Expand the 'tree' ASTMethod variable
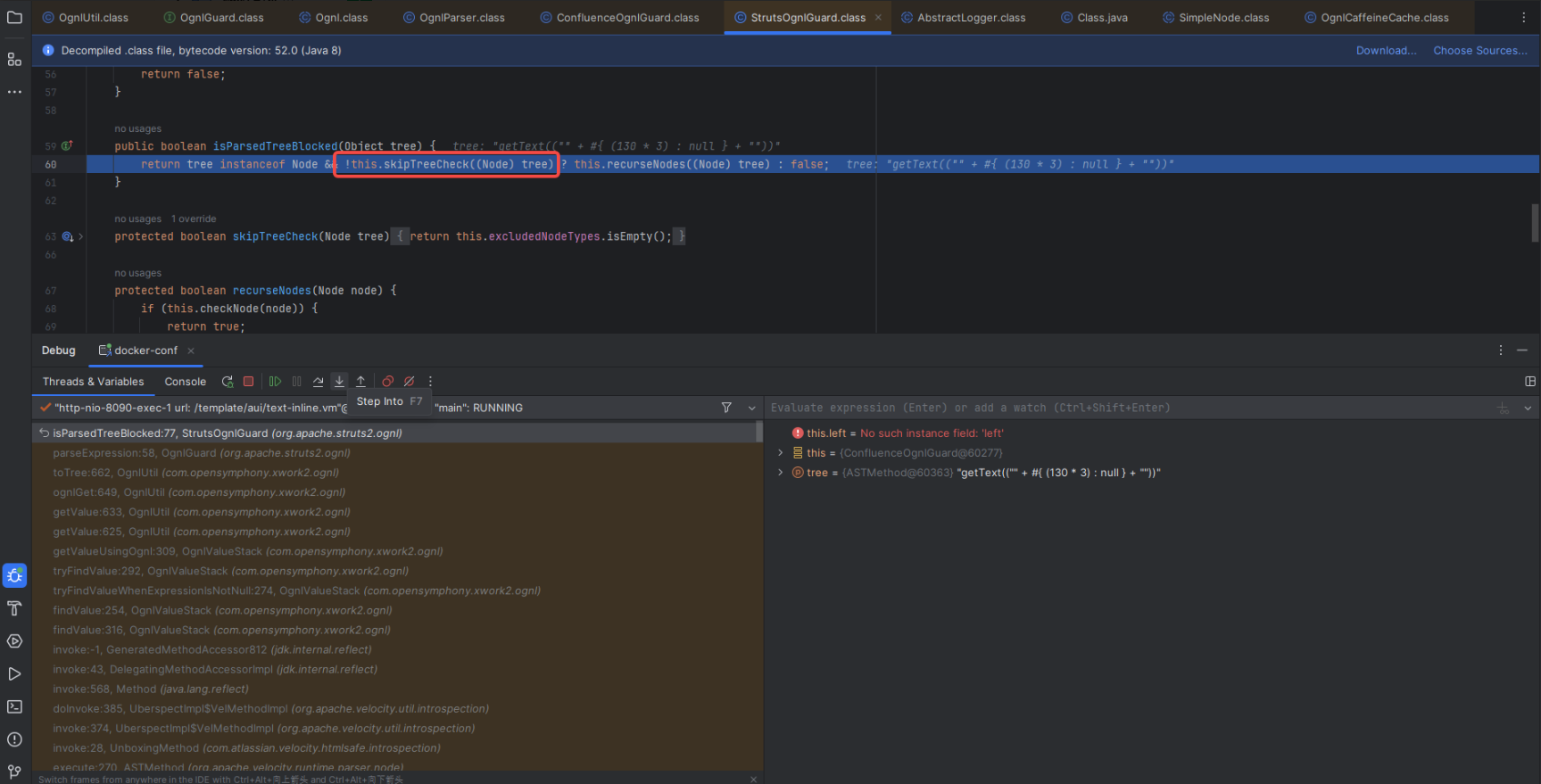1541x784 pixels. click(781, 473)
